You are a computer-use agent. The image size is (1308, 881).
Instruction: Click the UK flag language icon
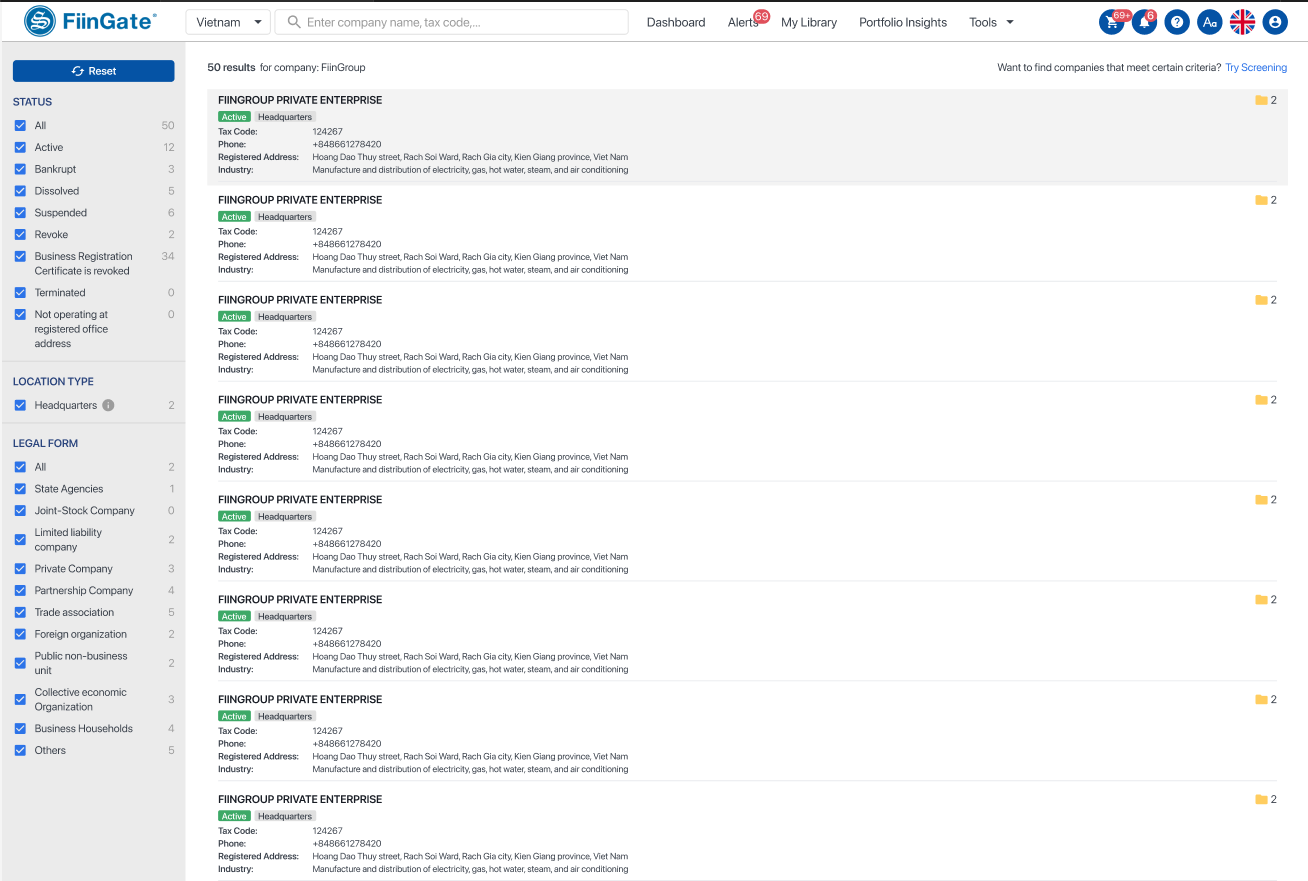click(1242, 22)
